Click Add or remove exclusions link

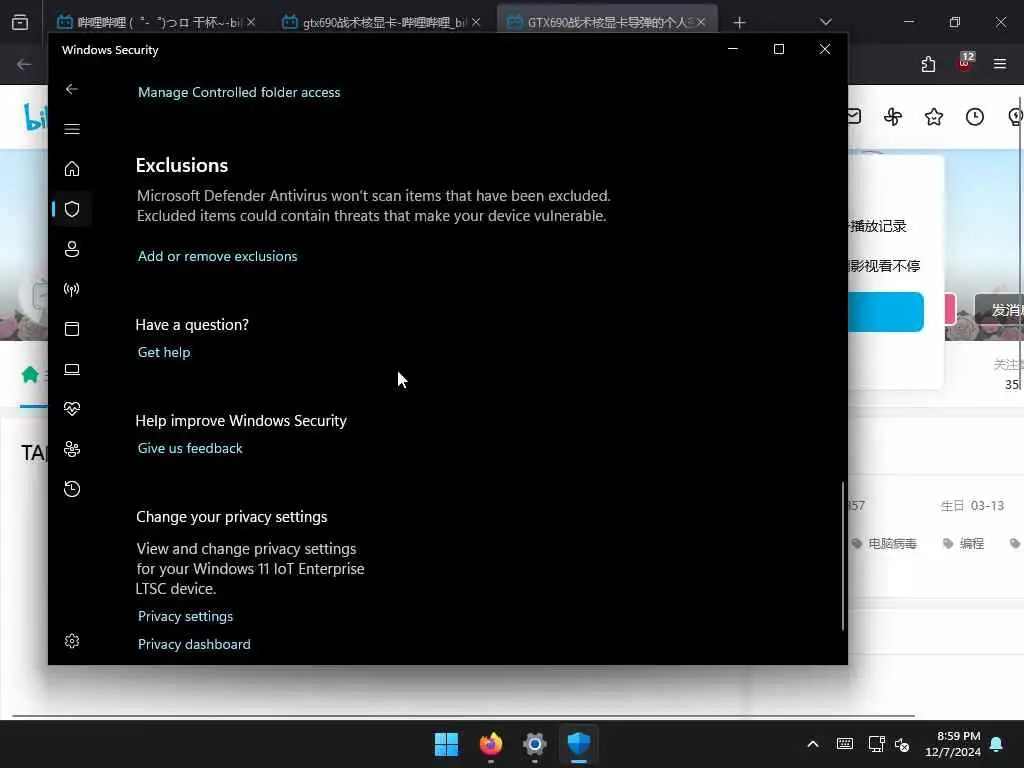click(217, 256)
